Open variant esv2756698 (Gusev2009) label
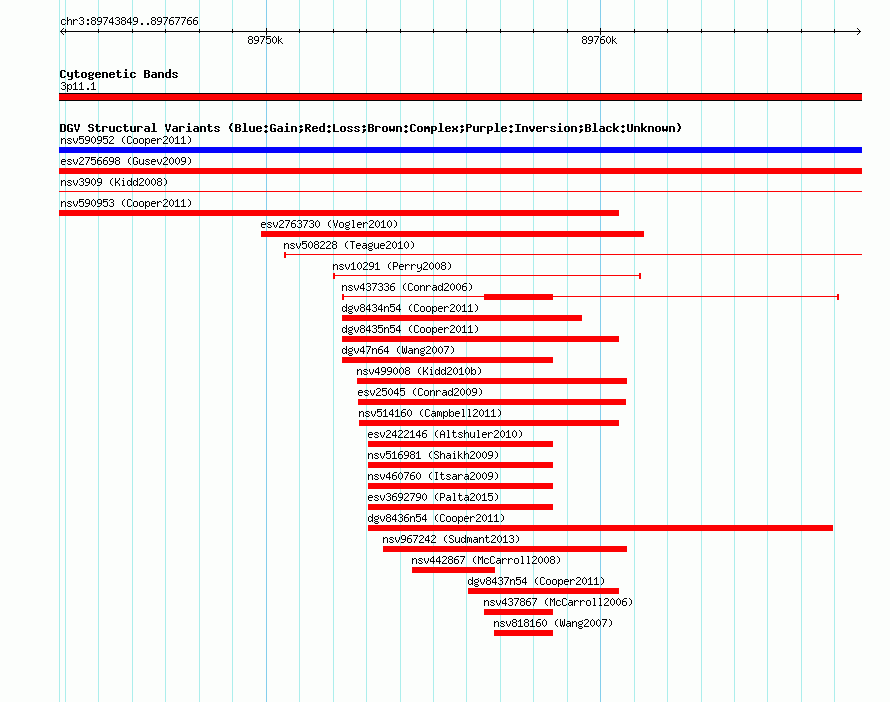Image resolution: width=890 pixels, height=702 pixels. tap(126, 161)
